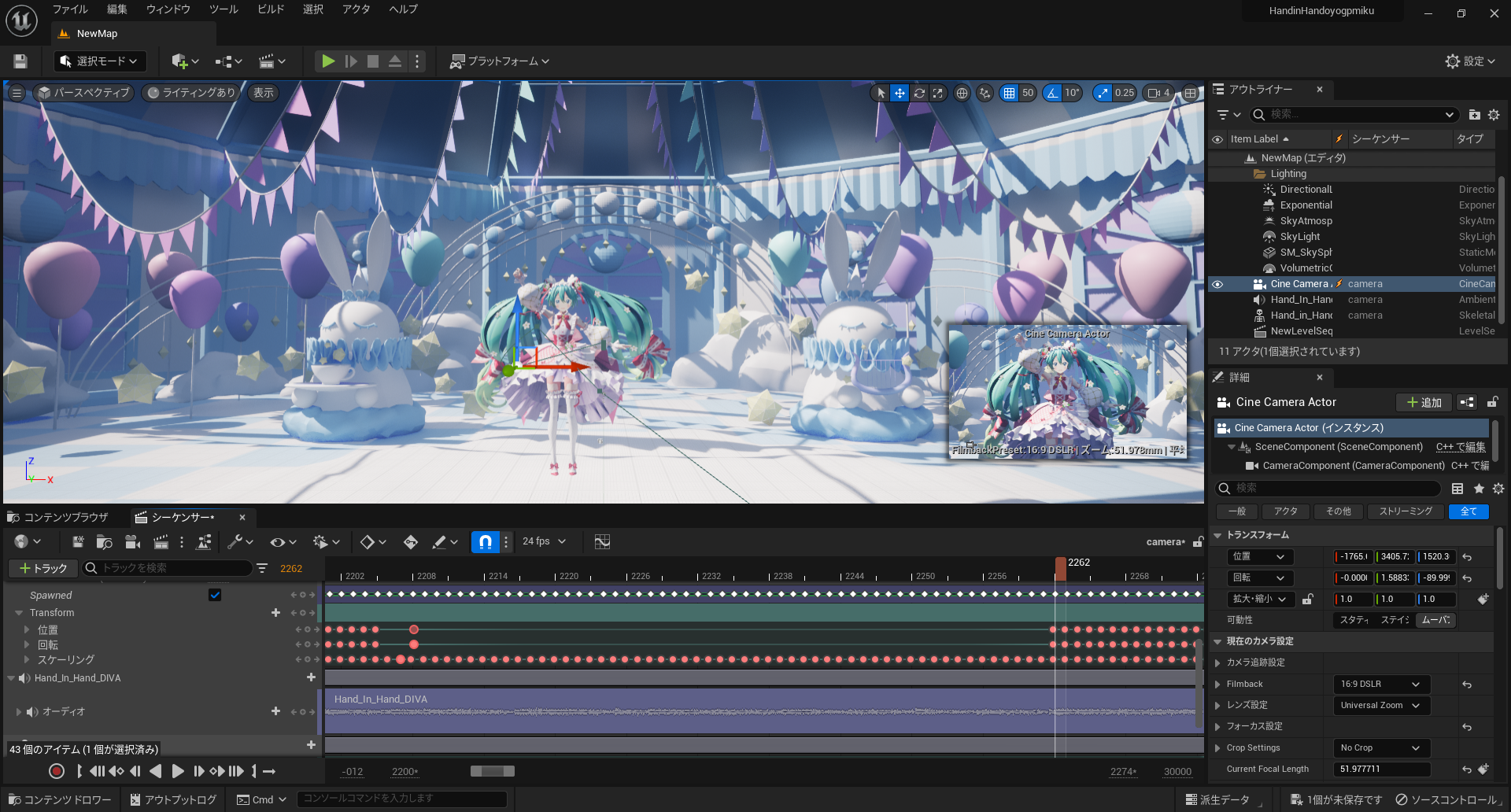The height and width of the screenshot is (812, 1511).
Task: Toggle visibility of Cine Camera Actor
Action: pos(1217,284)
